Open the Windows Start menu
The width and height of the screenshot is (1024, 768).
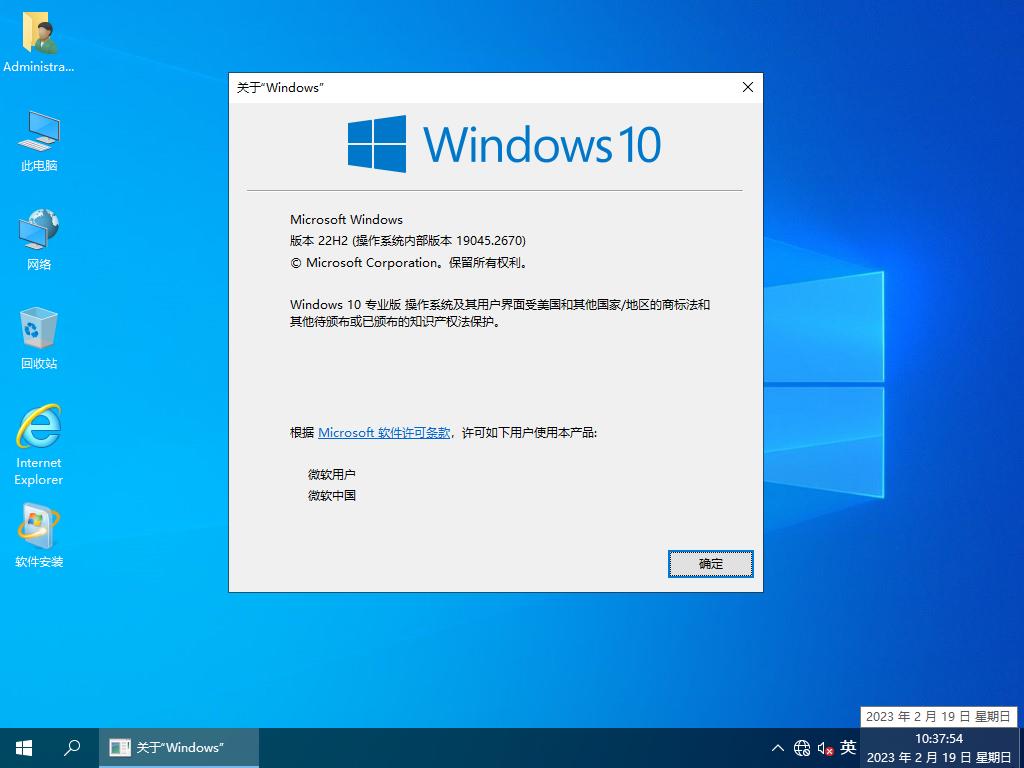coord(24,747)
